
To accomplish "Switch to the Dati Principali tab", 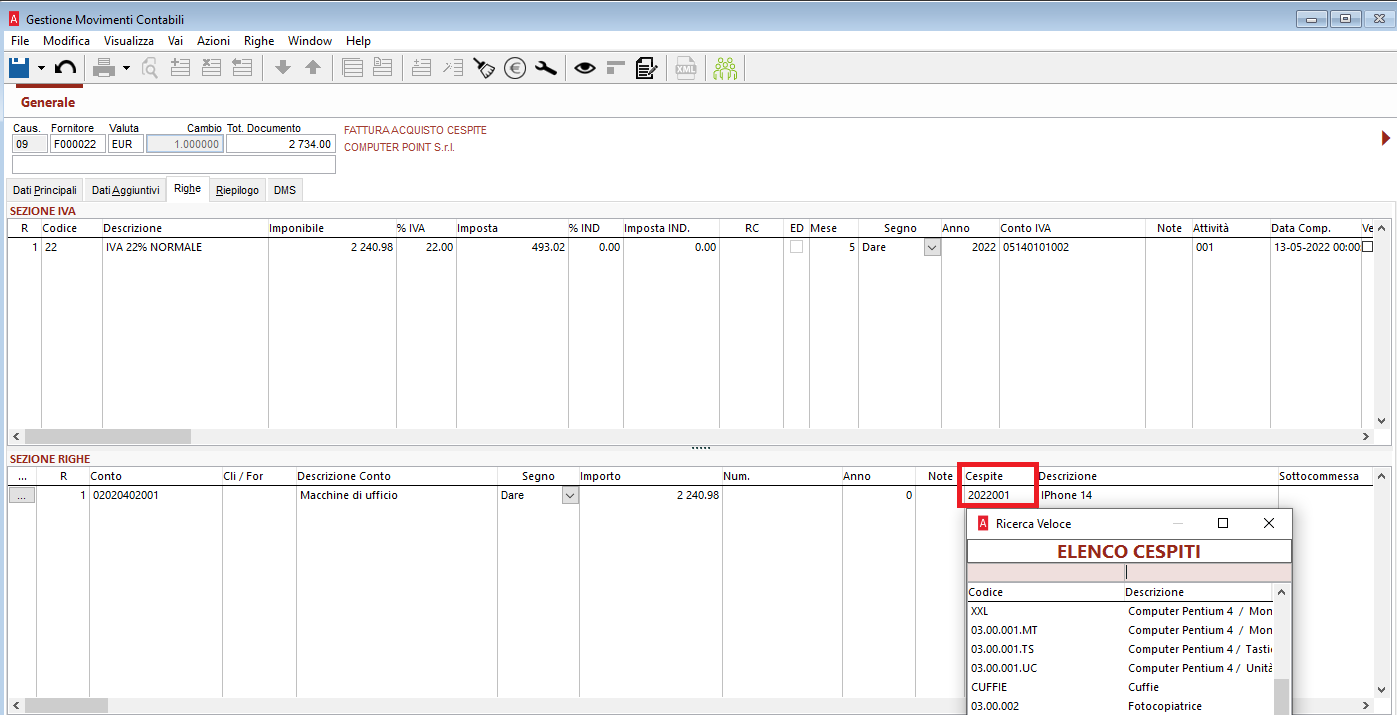I will (x=45, y=190).
